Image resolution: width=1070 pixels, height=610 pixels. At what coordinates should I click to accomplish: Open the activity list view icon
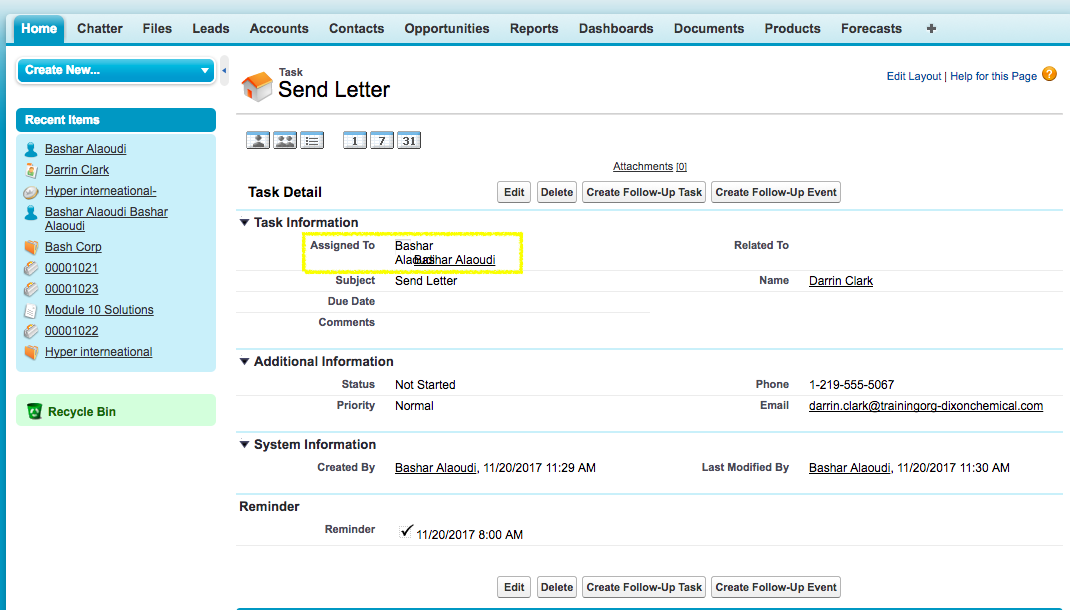click(x=313, y=141)
